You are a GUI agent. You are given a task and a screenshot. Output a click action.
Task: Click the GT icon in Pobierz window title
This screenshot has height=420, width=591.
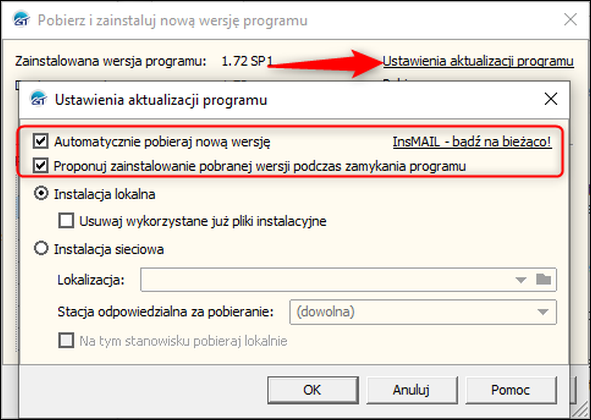(21, 20)
